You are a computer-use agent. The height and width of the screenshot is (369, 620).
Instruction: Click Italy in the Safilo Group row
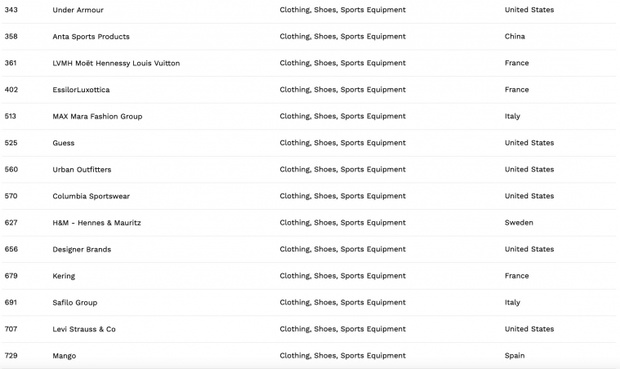click(512, 302)
